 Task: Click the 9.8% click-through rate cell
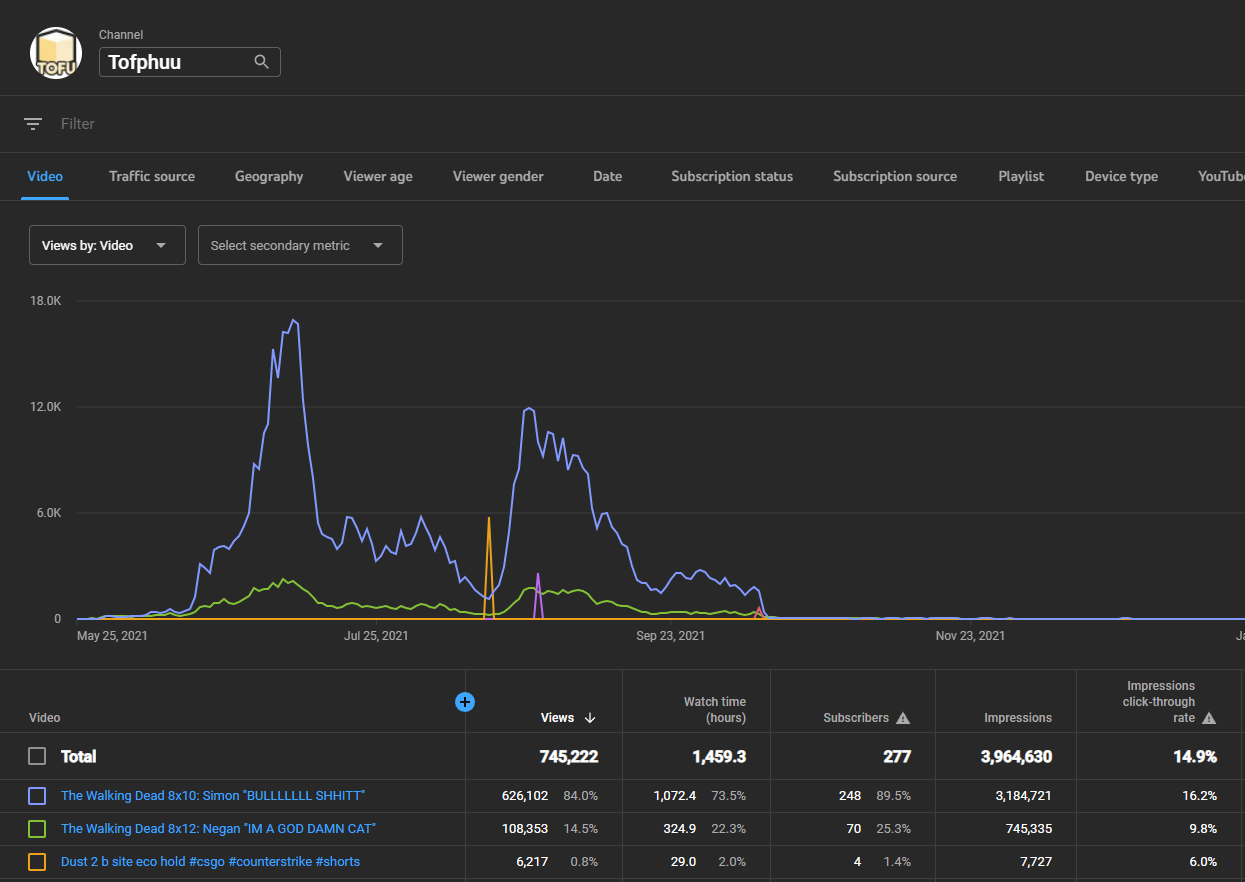pyautogui.click(x=1202, y=829)
